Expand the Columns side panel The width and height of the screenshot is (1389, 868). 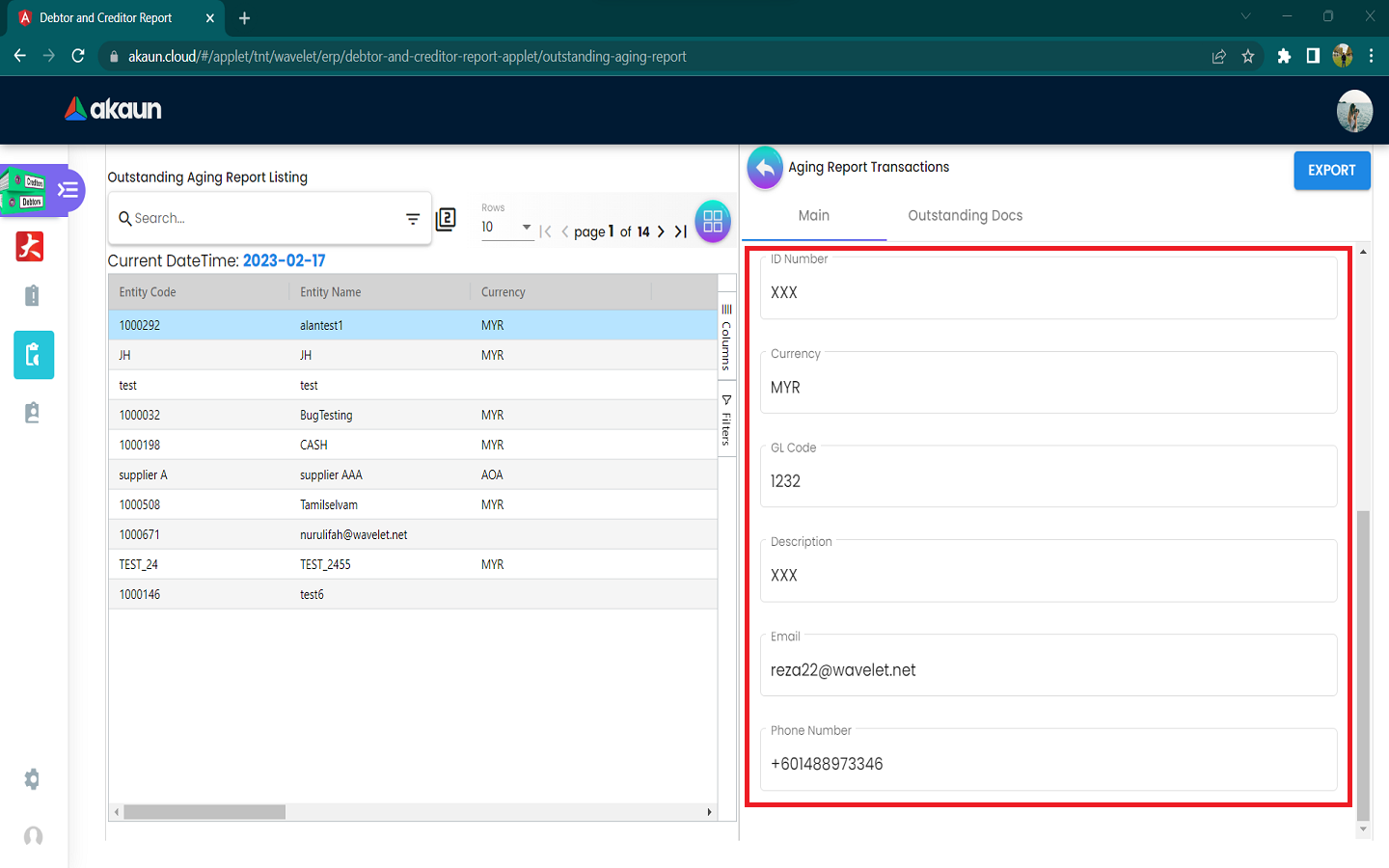pyautogui.click(x=726, y=338)
